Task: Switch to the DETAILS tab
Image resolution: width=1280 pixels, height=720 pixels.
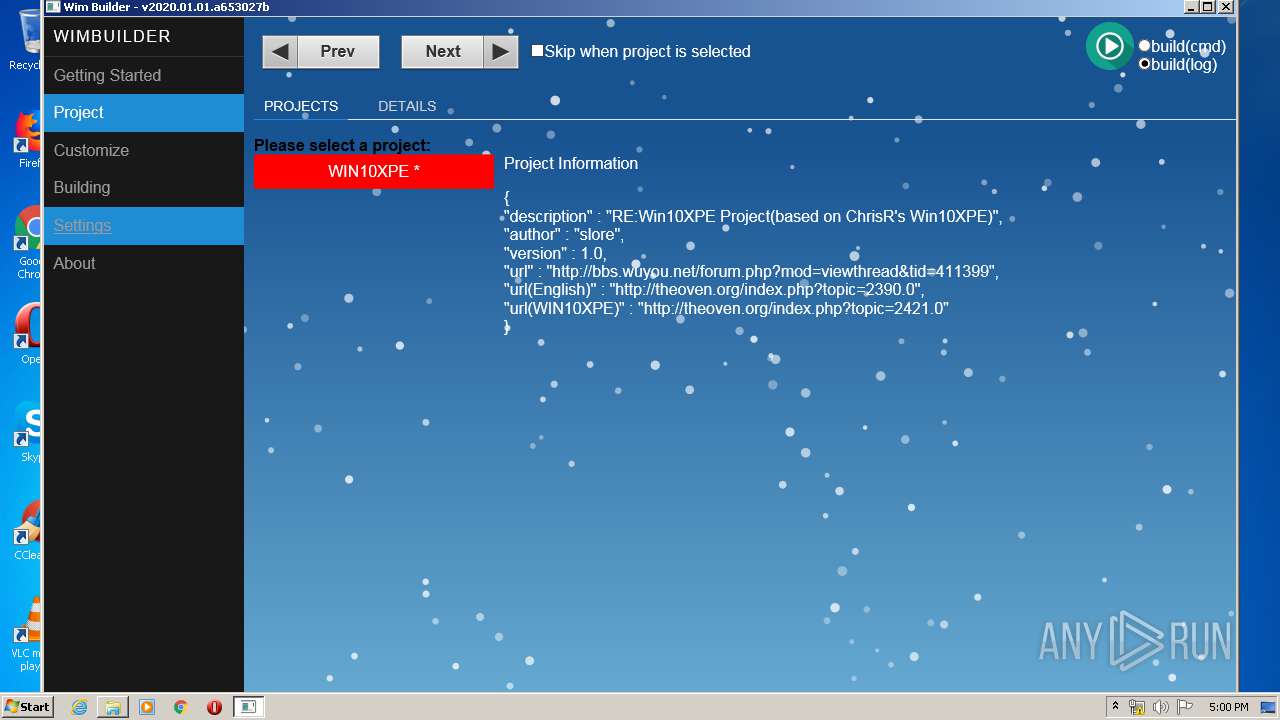Action: pos(407,106)
